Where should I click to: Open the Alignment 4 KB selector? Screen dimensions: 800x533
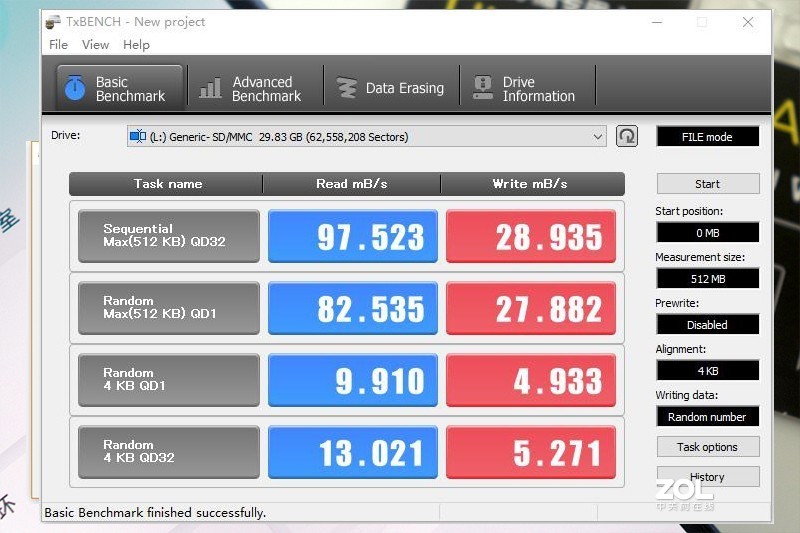click(x=708, y=371)
